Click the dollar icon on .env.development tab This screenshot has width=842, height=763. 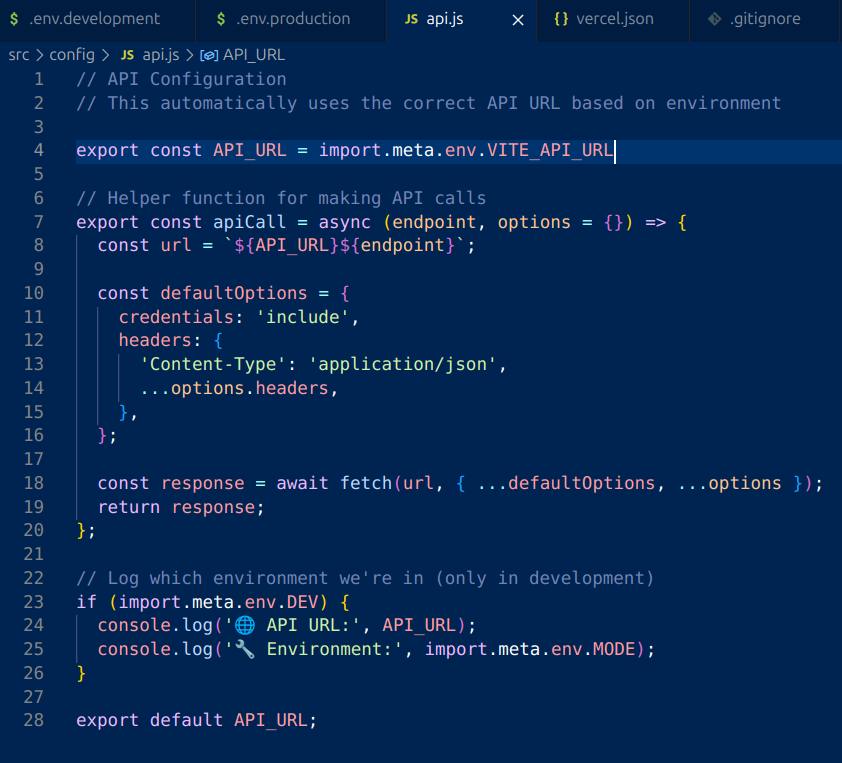pyautogui.click(x=14, y=19)
